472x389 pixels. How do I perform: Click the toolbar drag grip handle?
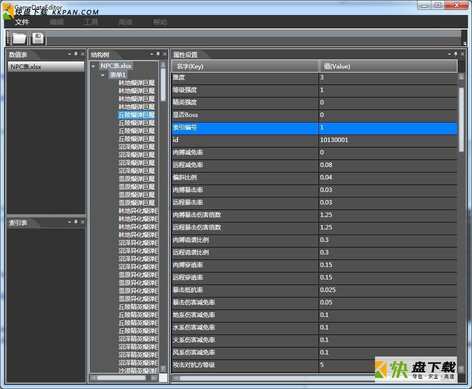(8, 38)
